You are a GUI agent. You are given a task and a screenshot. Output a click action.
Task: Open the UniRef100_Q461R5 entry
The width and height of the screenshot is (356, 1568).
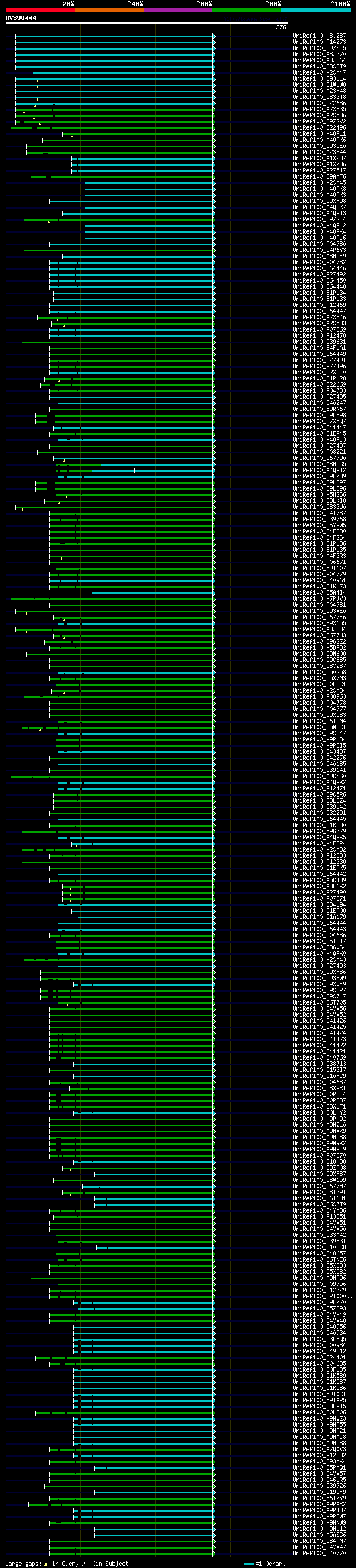319,1480
